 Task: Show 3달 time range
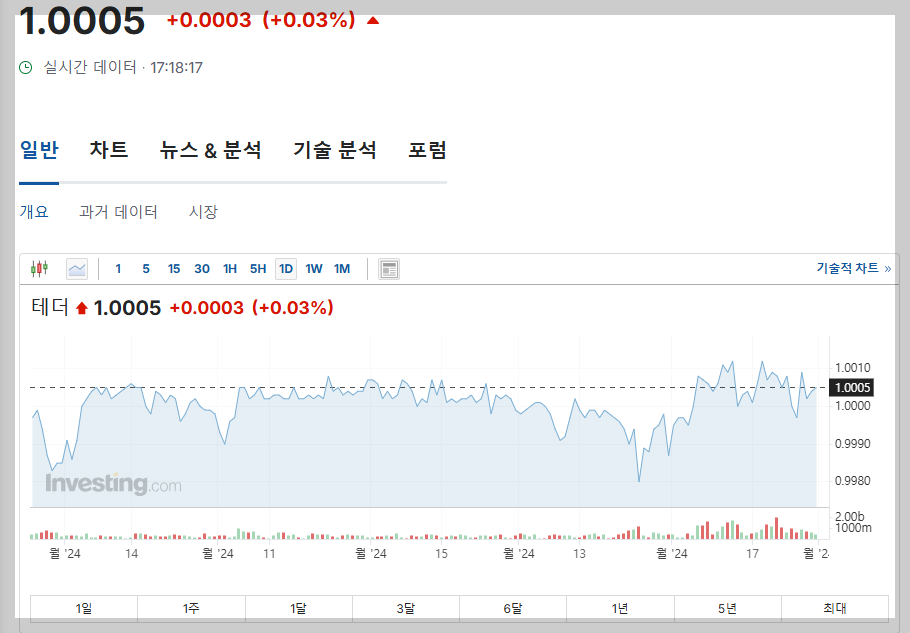(406, 608)
